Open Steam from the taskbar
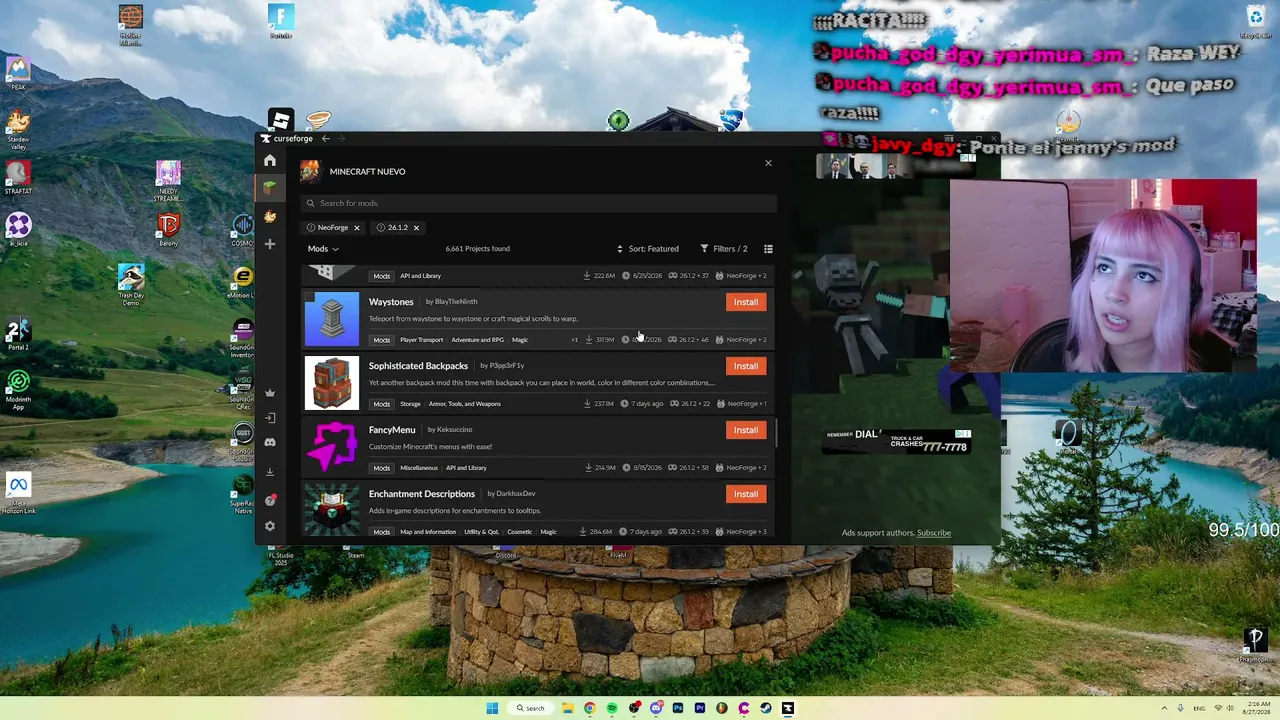 [x=766, y=708]
